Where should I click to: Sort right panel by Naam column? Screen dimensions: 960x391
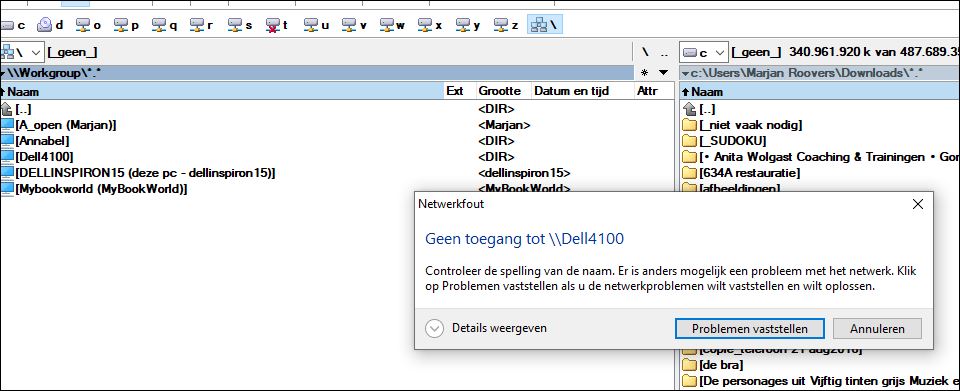pyautogui.click(x=820, y=92)
